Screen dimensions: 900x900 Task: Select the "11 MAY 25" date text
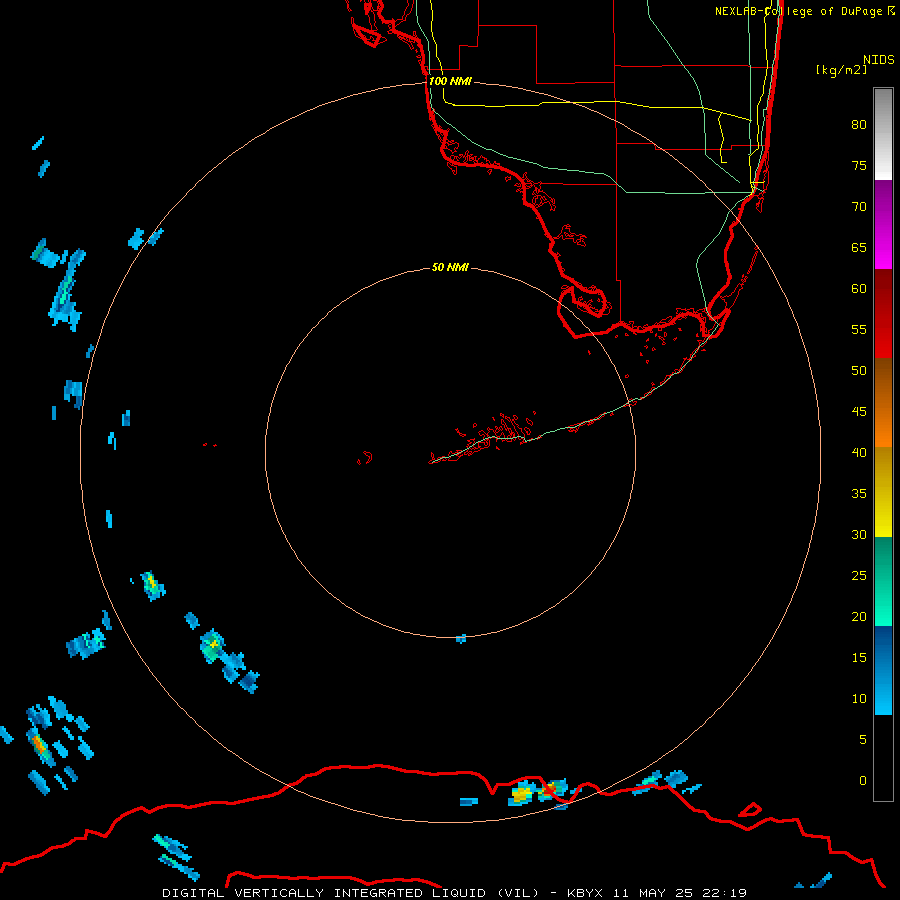(655, 893)
